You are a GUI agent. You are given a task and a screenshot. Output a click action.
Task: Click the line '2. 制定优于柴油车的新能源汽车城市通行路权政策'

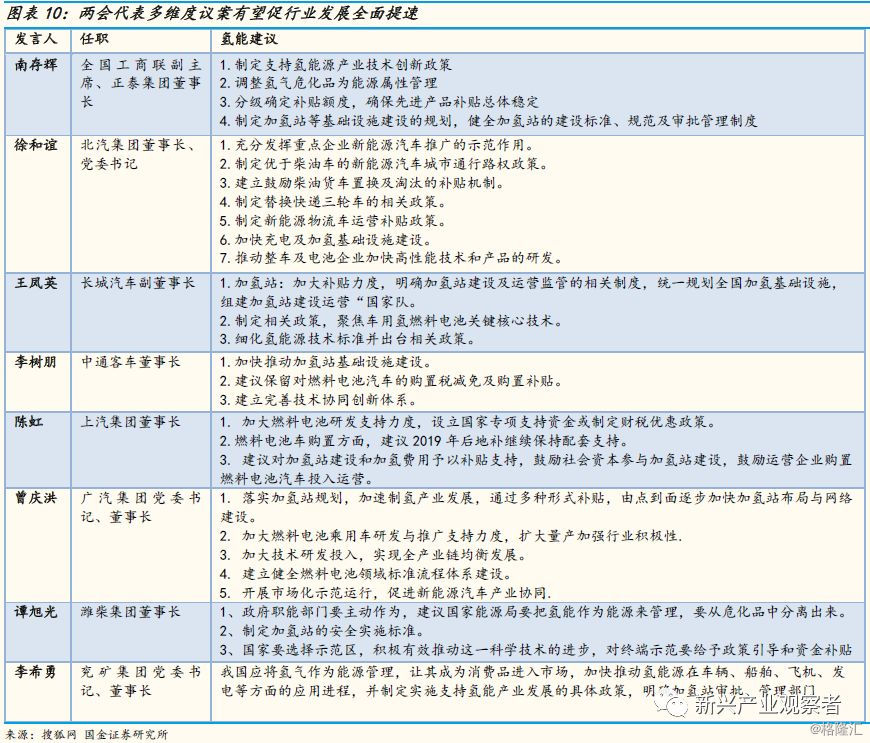point(385,164)
